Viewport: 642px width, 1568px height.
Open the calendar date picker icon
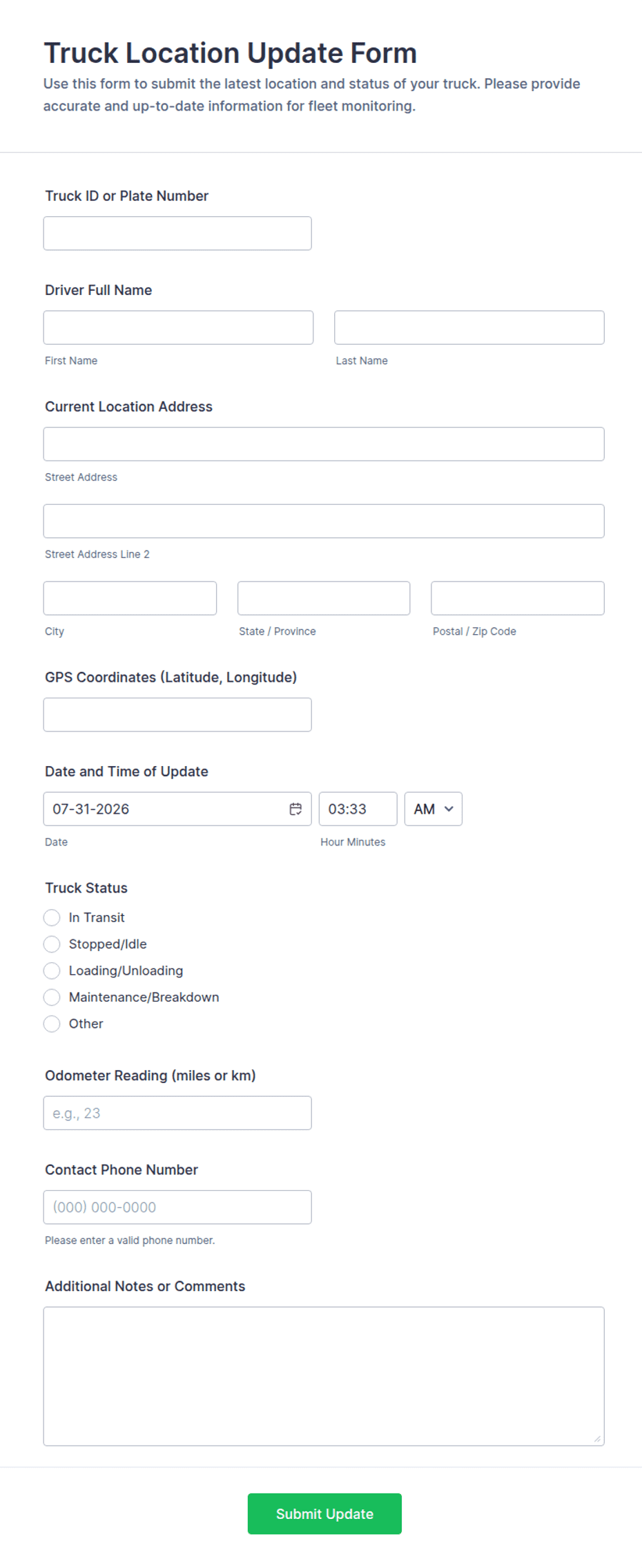295,809
